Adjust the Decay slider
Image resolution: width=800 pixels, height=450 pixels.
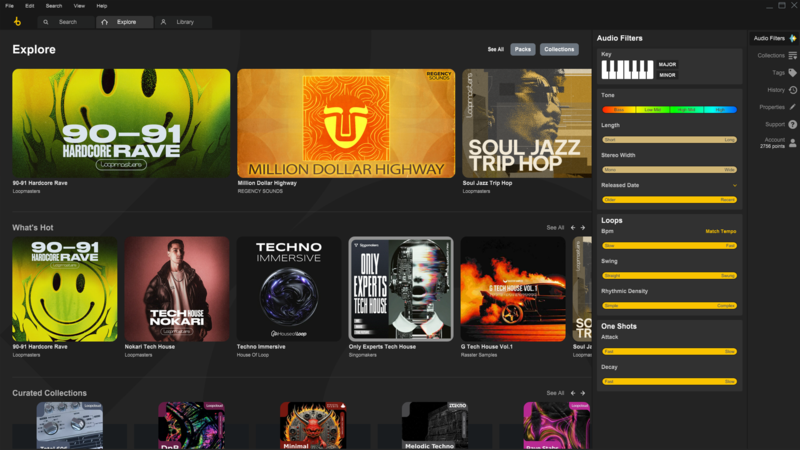click(x=669, y=382)
